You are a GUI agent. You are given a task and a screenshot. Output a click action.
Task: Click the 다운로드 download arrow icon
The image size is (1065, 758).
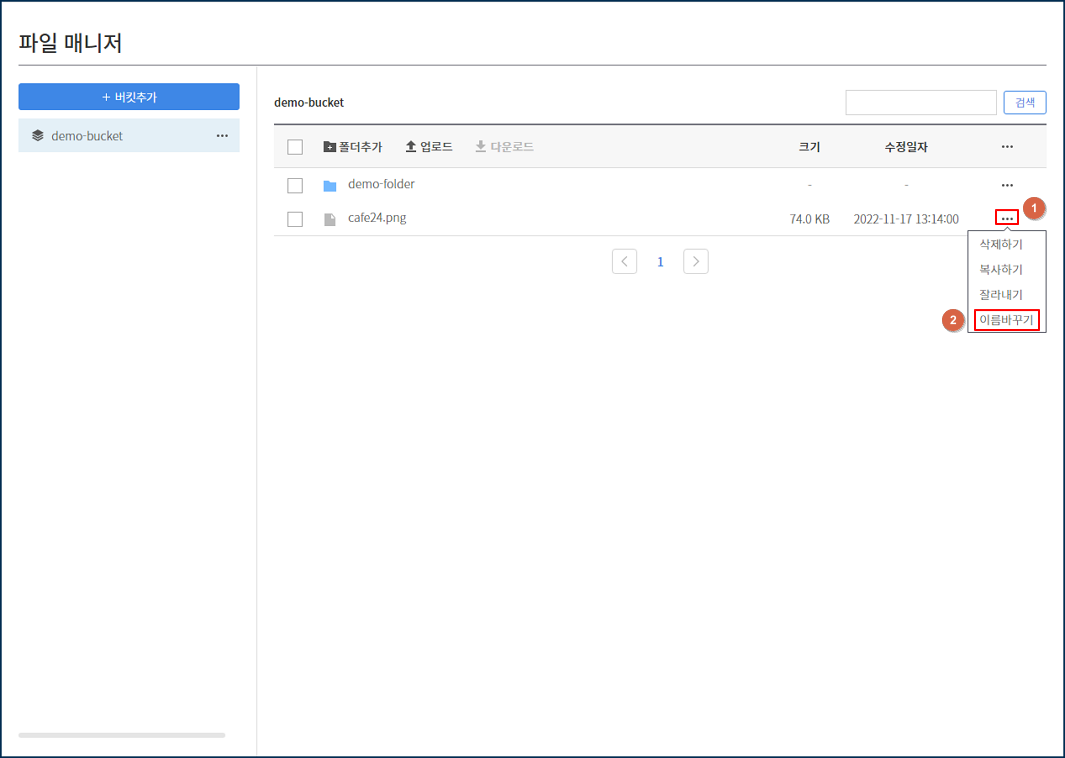pos(481,147)
